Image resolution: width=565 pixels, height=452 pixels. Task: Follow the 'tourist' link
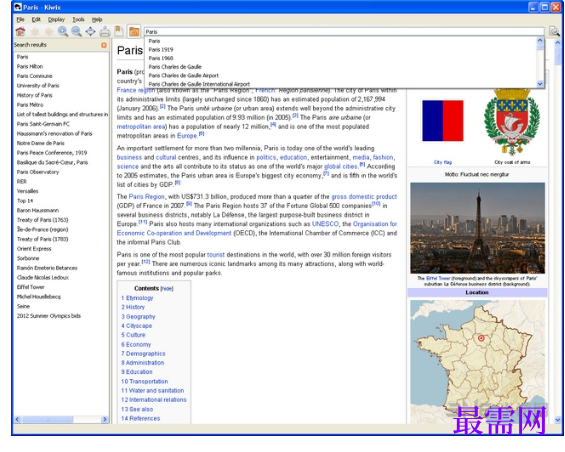216,255
